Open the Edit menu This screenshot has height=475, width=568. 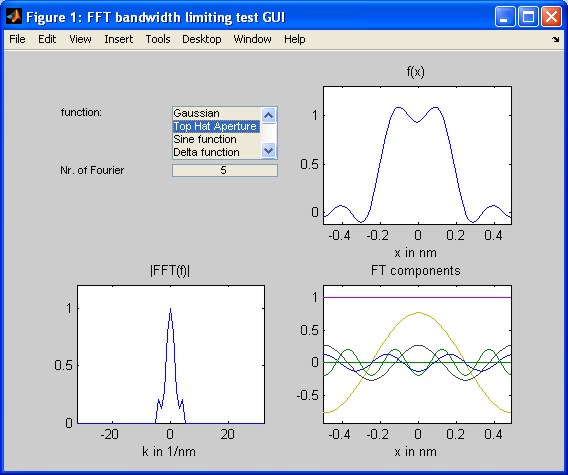click(x=47, y=39)
